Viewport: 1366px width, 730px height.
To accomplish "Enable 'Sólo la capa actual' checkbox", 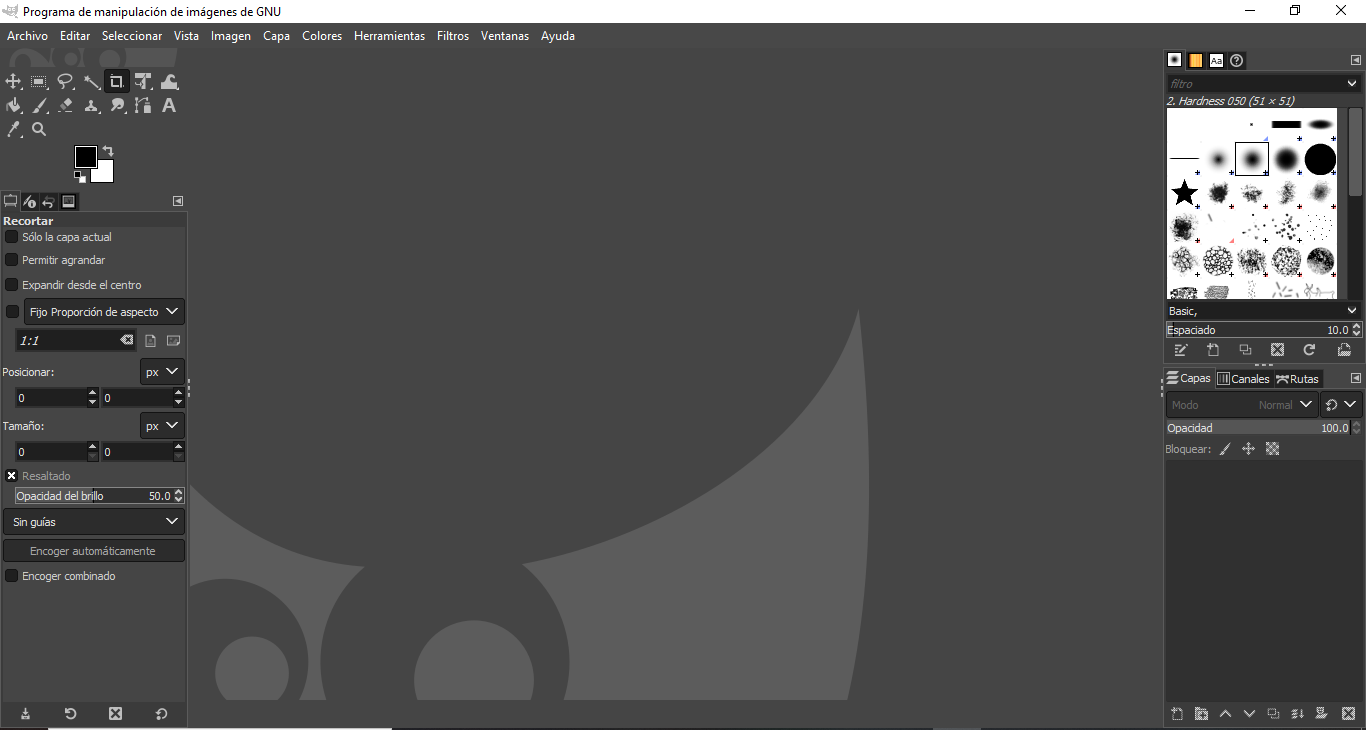I will coord(12,237).
